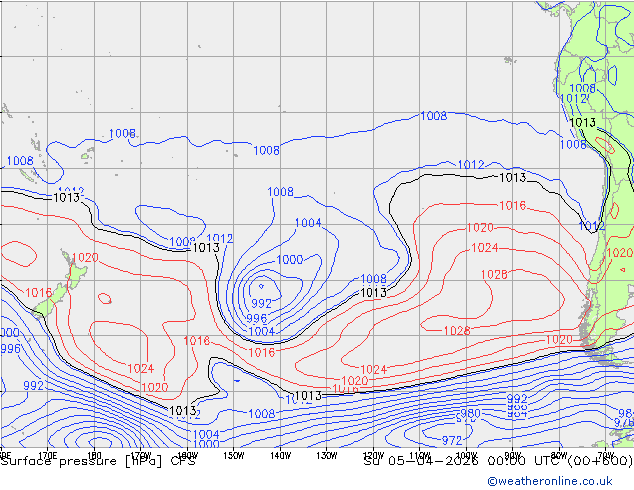
Task: Click the 1012 label over Peru
Action: point(574,98)
